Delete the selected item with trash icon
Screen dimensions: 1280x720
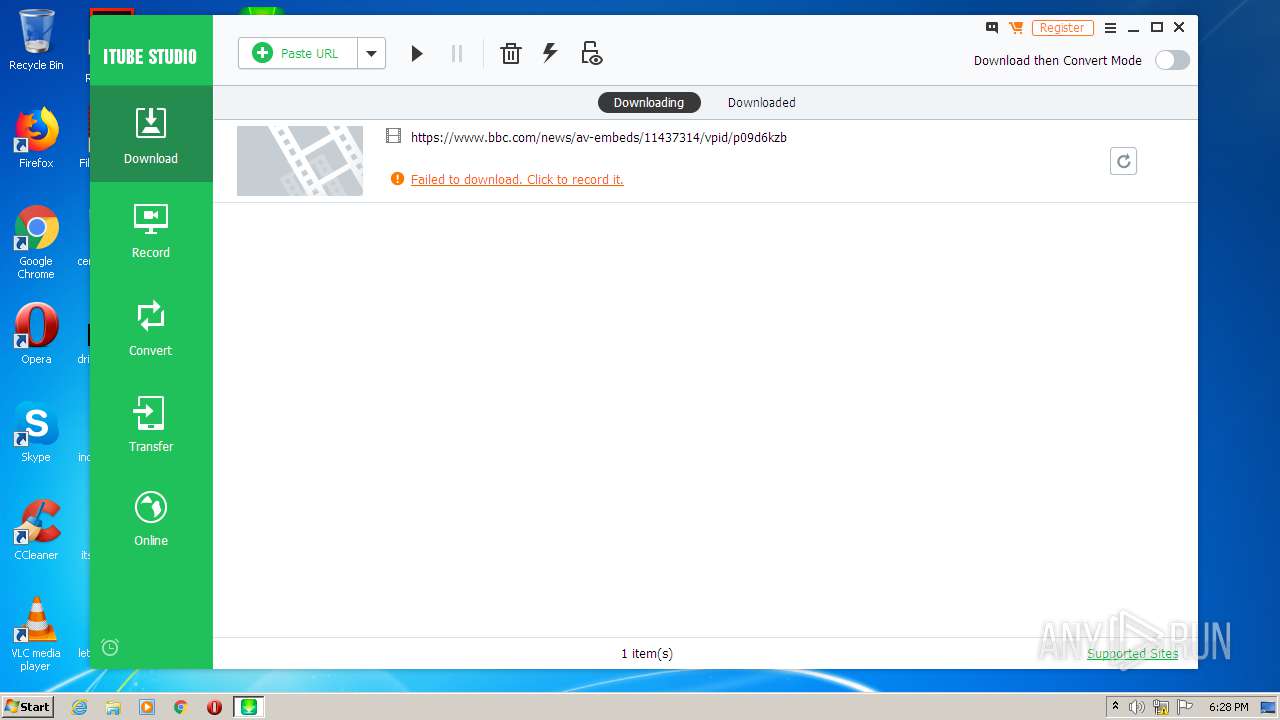[x=511, y=54]
